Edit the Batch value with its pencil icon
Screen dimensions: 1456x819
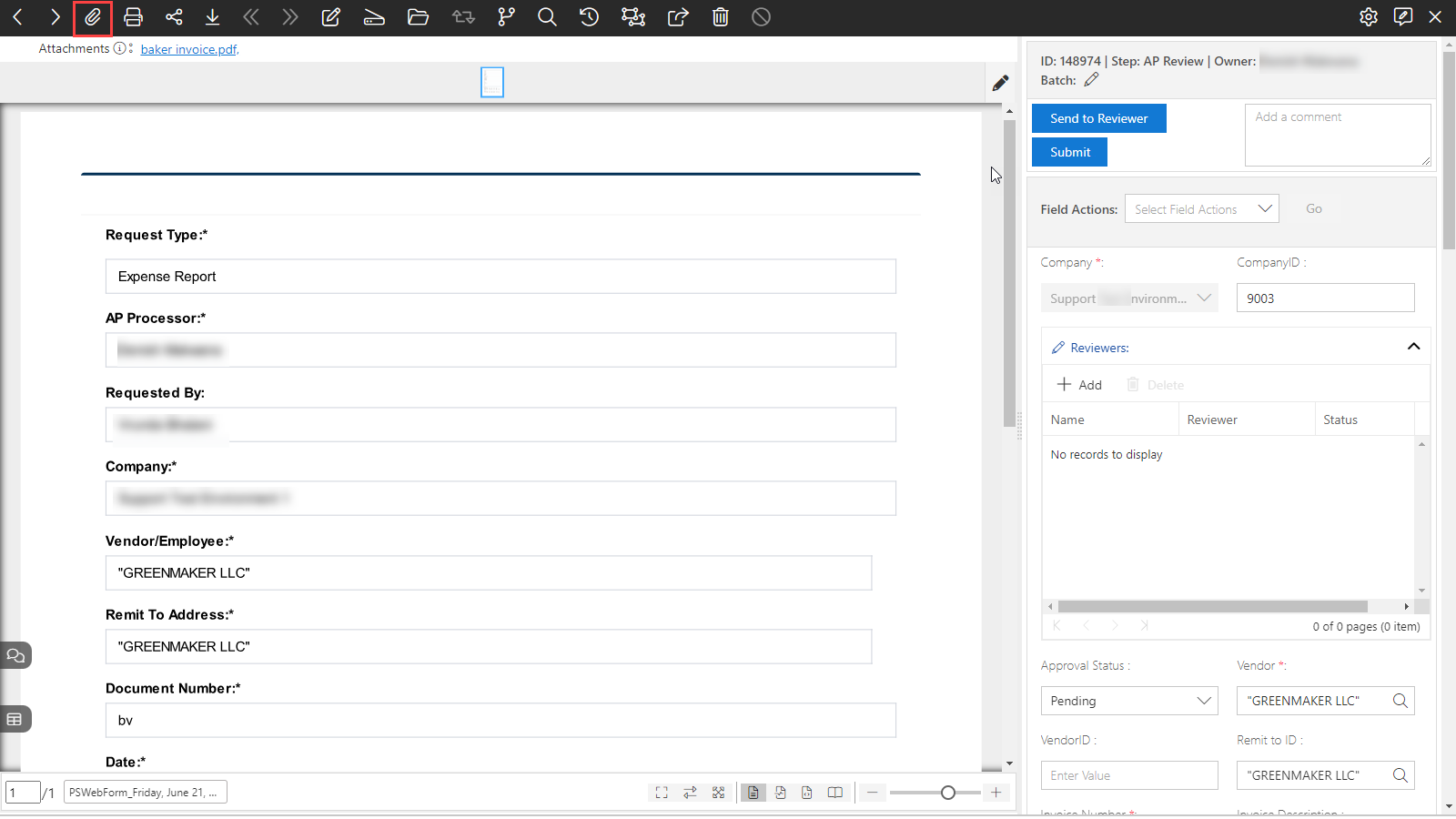pyautogui.click(x=1091, y=80)
